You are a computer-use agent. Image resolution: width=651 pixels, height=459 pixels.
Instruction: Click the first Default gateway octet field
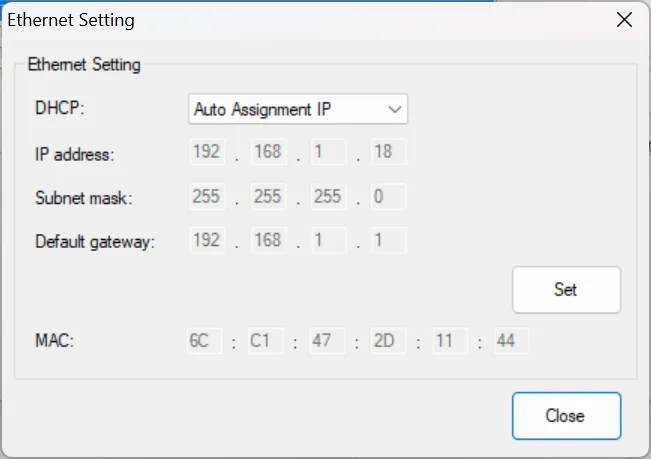[206, 241]
